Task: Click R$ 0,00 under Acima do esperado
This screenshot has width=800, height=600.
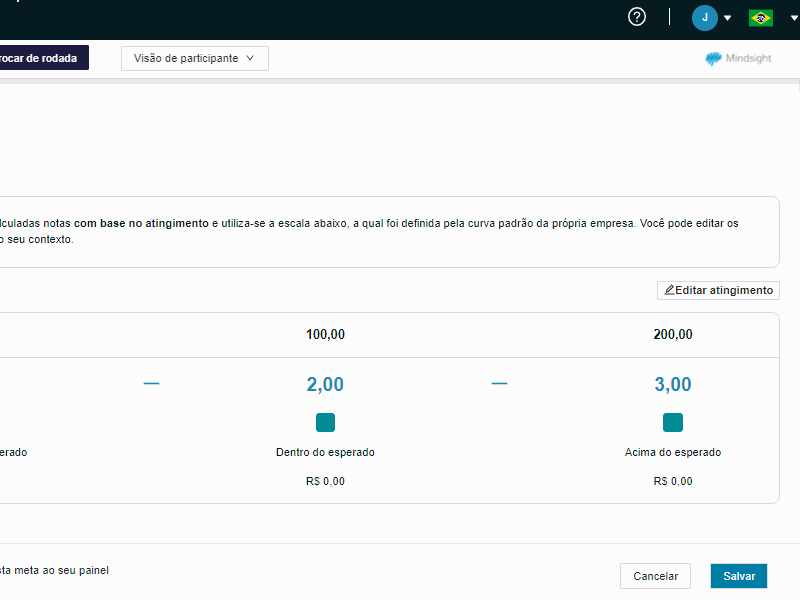Action: tap(672, 481)
